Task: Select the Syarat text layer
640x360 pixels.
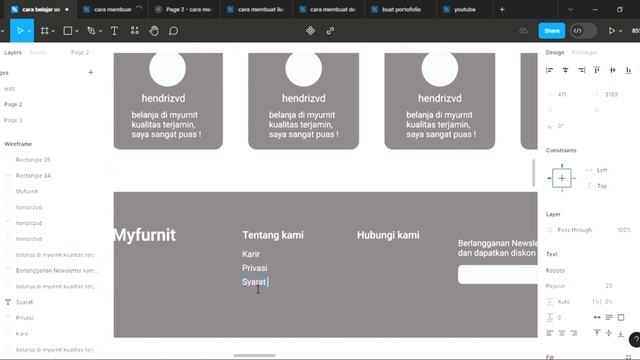Action: click(24, 302)
